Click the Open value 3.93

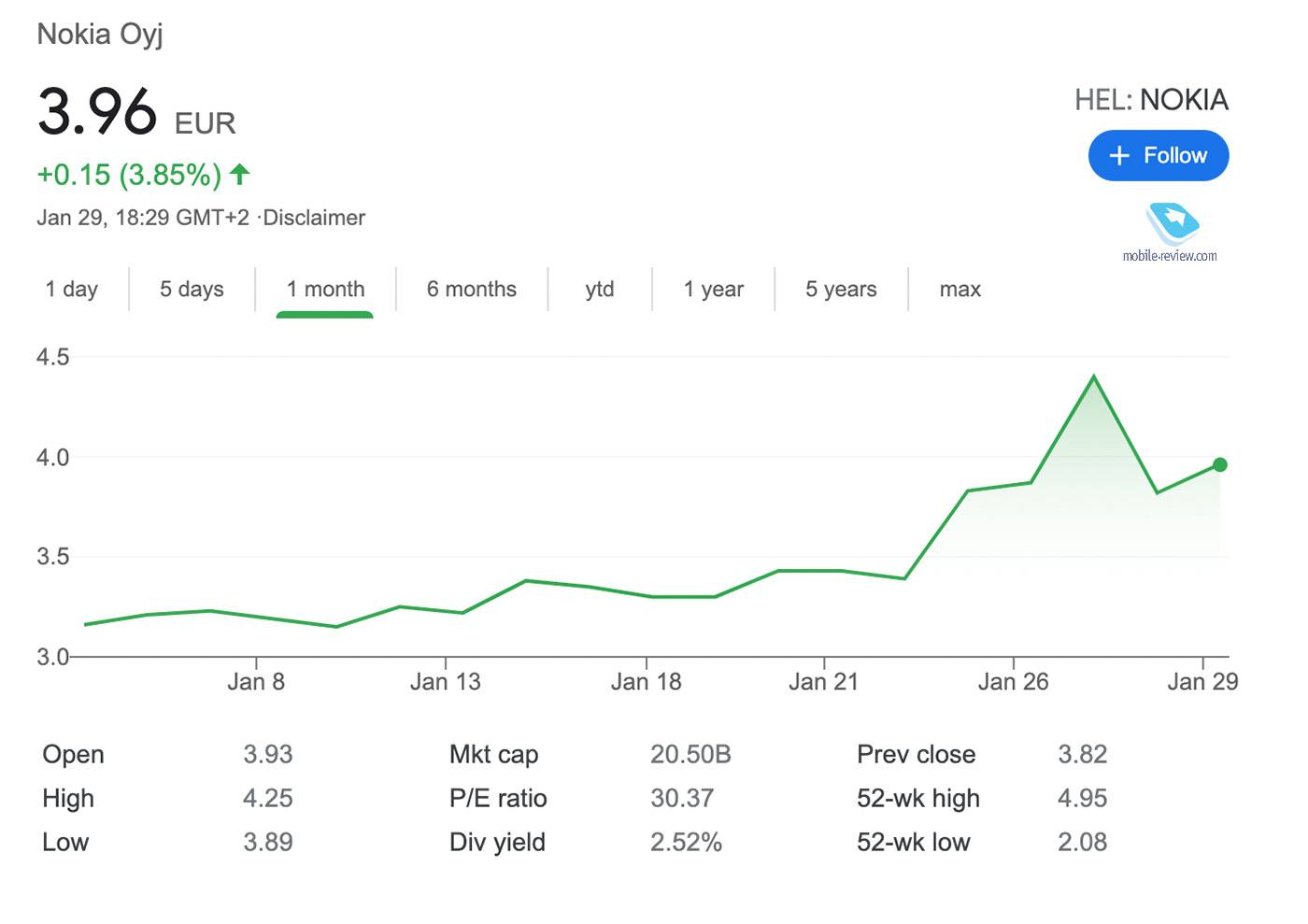click(x=268, y=755)
